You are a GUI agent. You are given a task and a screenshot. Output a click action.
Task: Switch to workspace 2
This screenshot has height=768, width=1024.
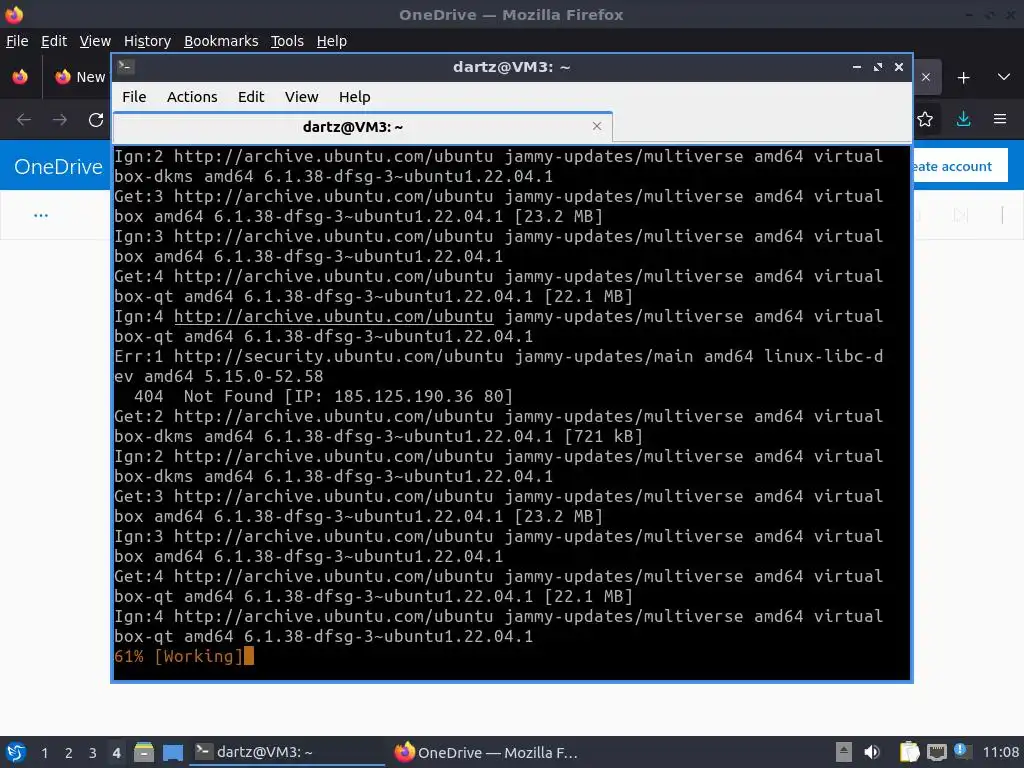click(x=69, y=753)
